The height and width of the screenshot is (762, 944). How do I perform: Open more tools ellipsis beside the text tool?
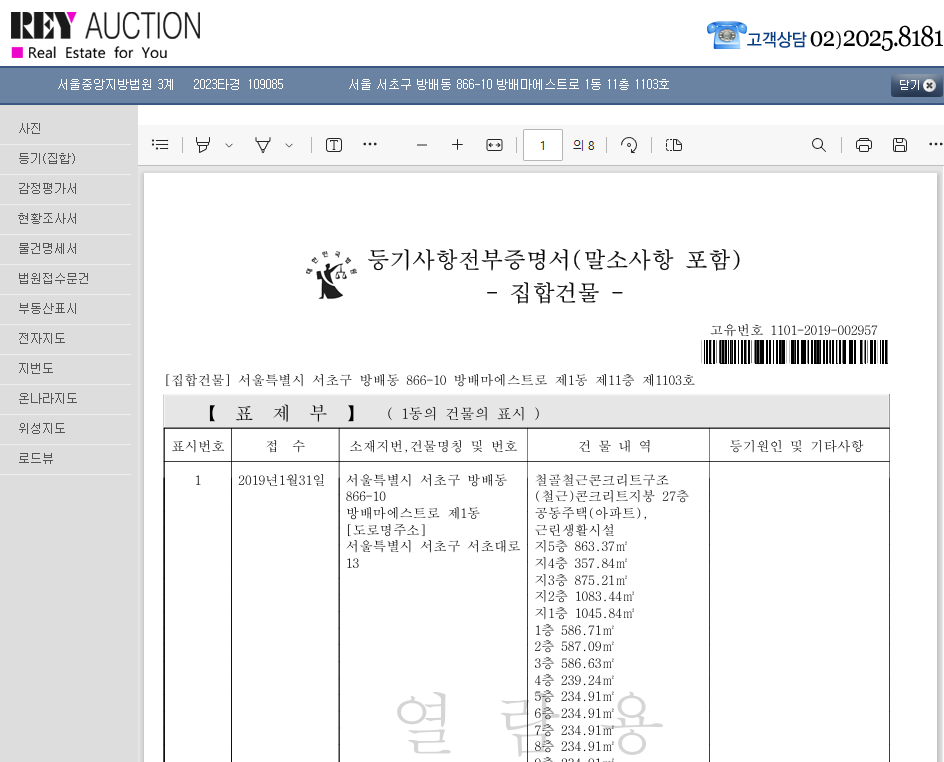tap(370, 144)
